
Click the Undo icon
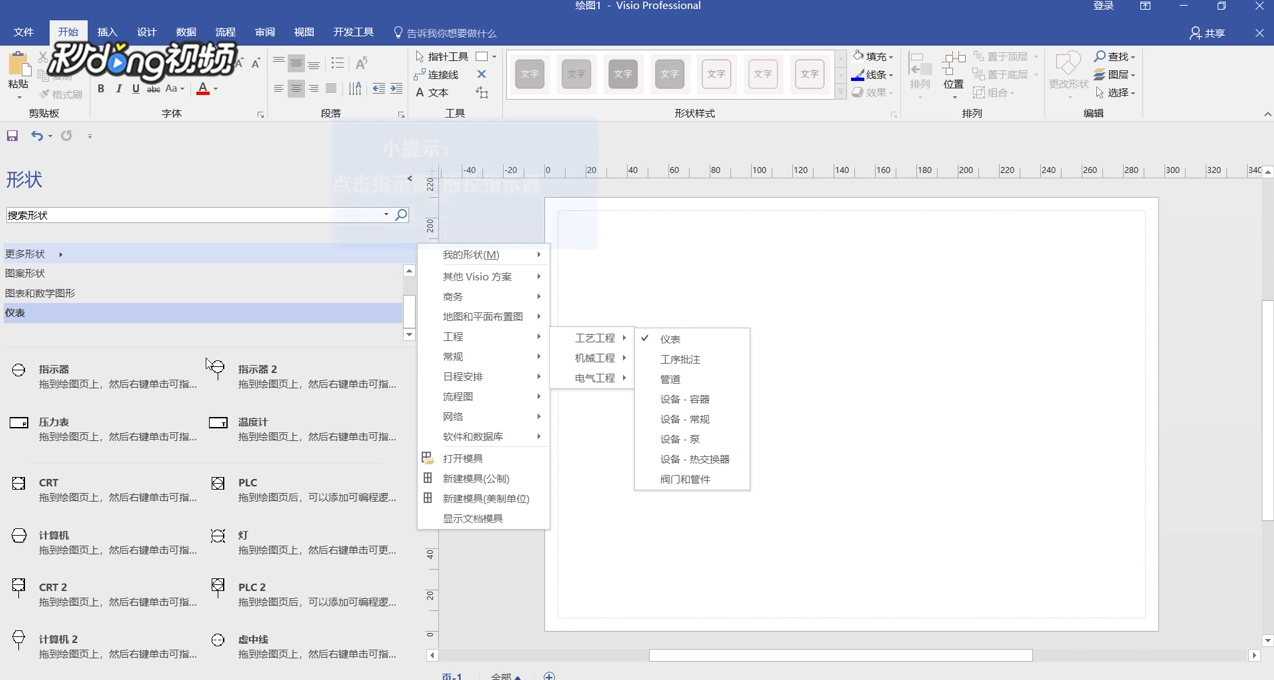point(37,136)
